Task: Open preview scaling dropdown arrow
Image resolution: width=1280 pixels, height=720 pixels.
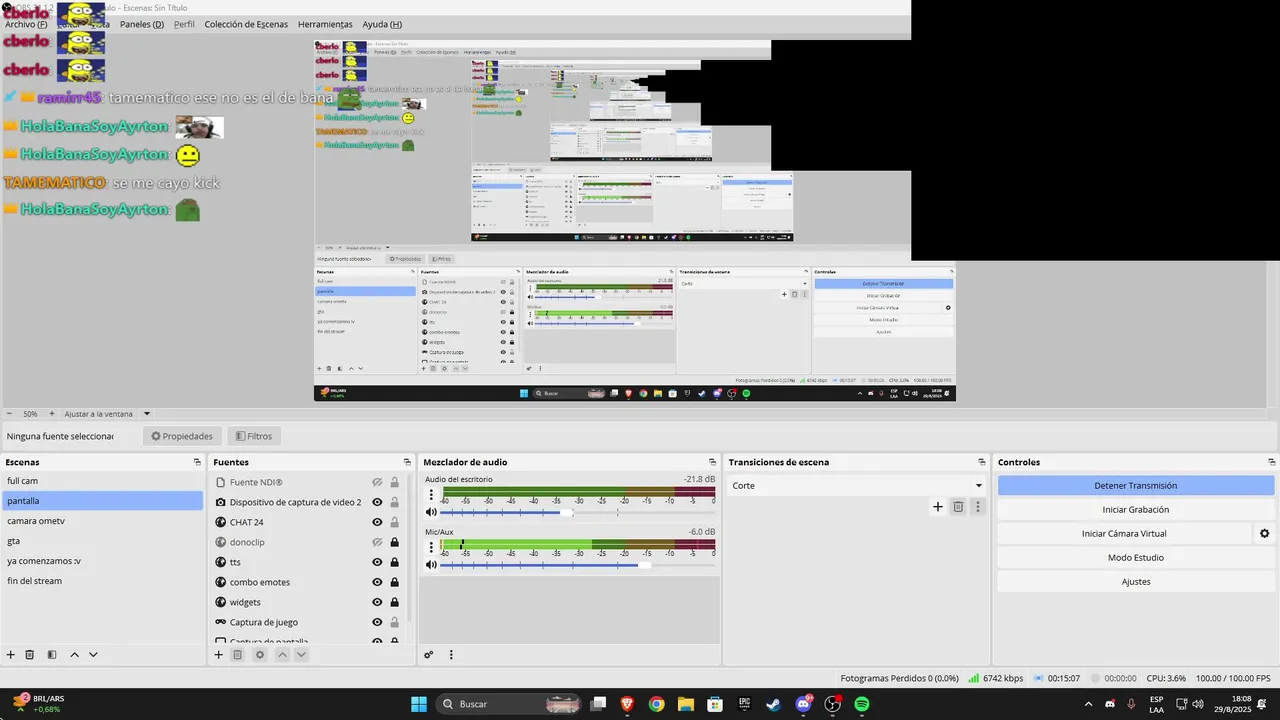Action: [x=147, y=414]
